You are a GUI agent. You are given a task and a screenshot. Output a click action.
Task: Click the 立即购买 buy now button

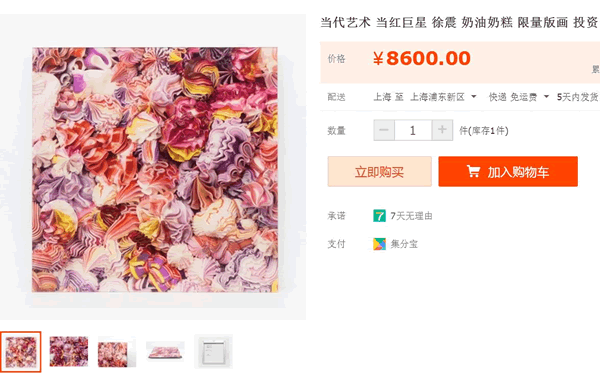380,171
